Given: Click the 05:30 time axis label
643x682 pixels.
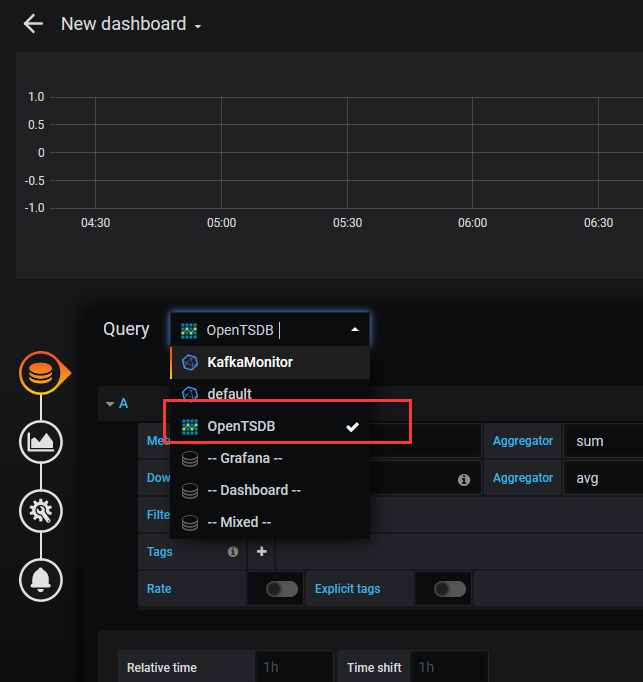Looking at the screenshot, I should 347,223.
